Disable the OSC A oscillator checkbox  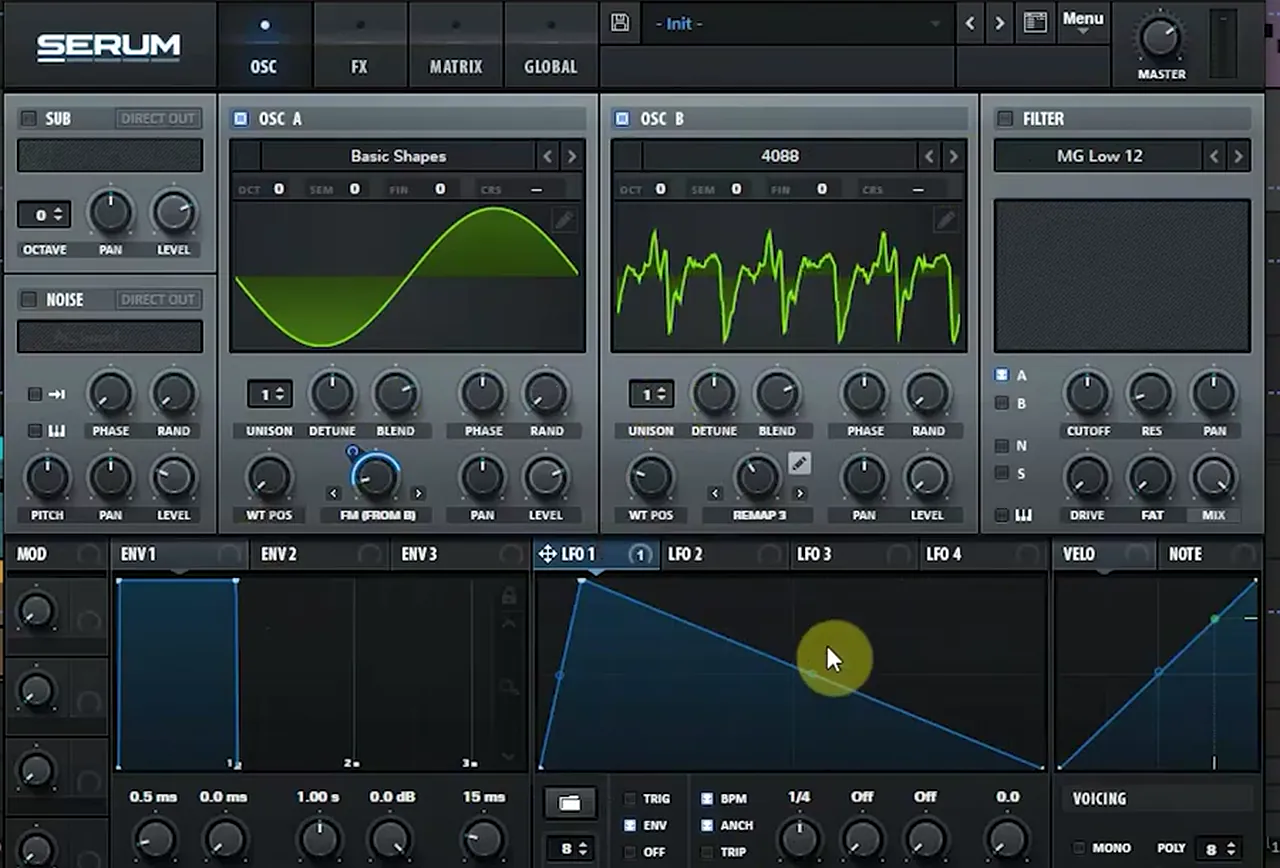(x=240, y=118)
